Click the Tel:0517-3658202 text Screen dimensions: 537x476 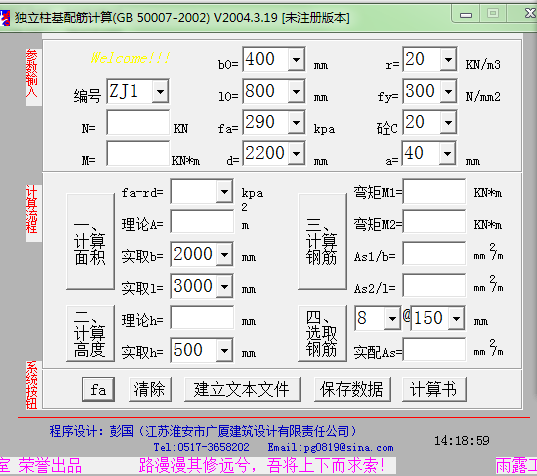coord(201,447)
